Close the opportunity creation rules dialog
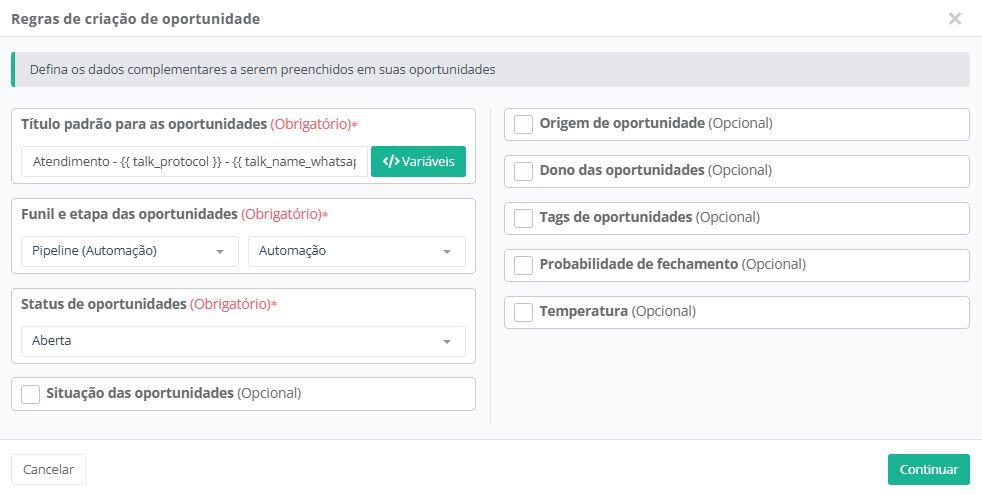The height and width of the screenshot is (495, 982). coord(954,18)
